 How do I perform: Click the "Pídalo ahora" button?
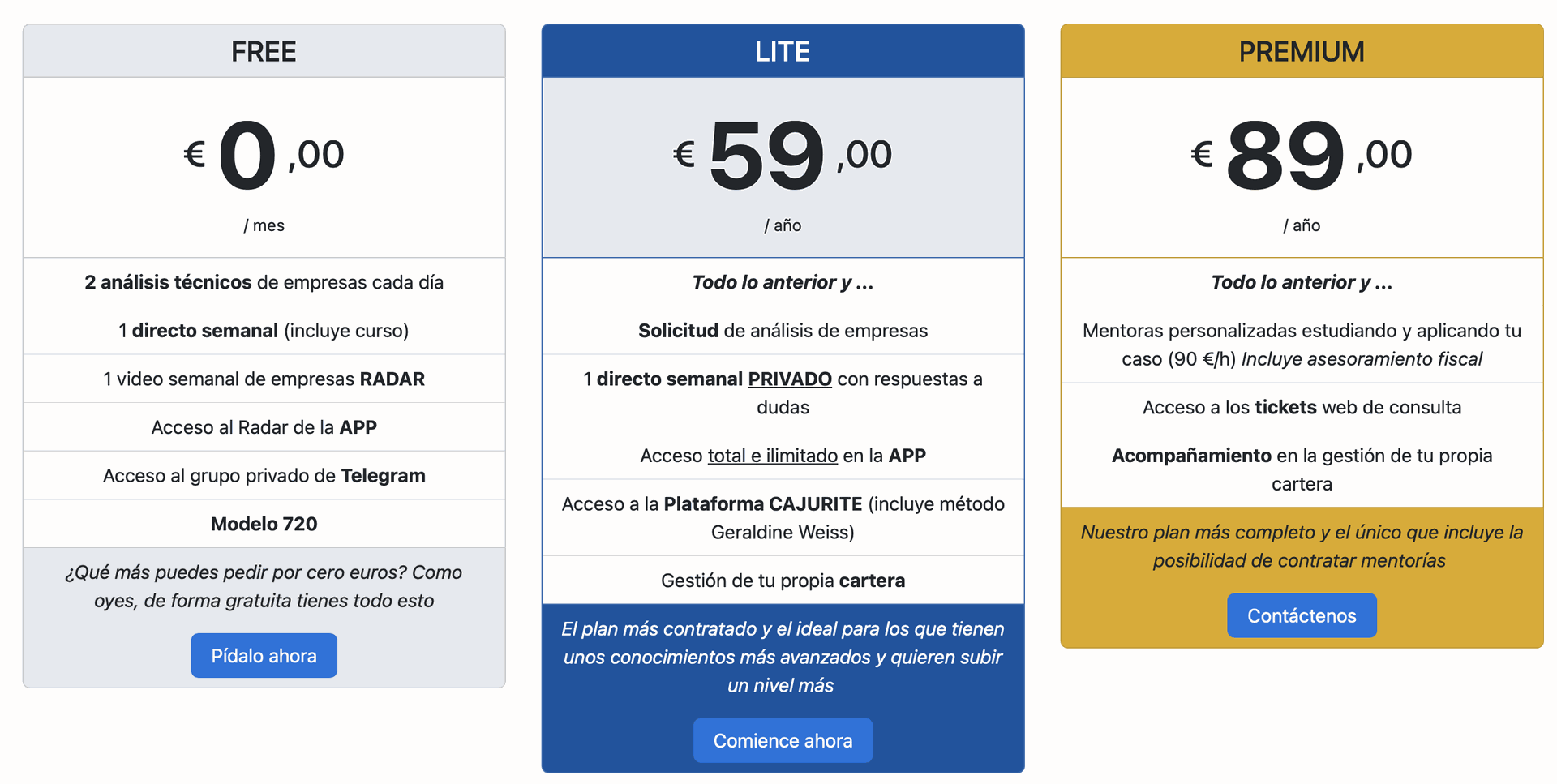click(264, 655)
